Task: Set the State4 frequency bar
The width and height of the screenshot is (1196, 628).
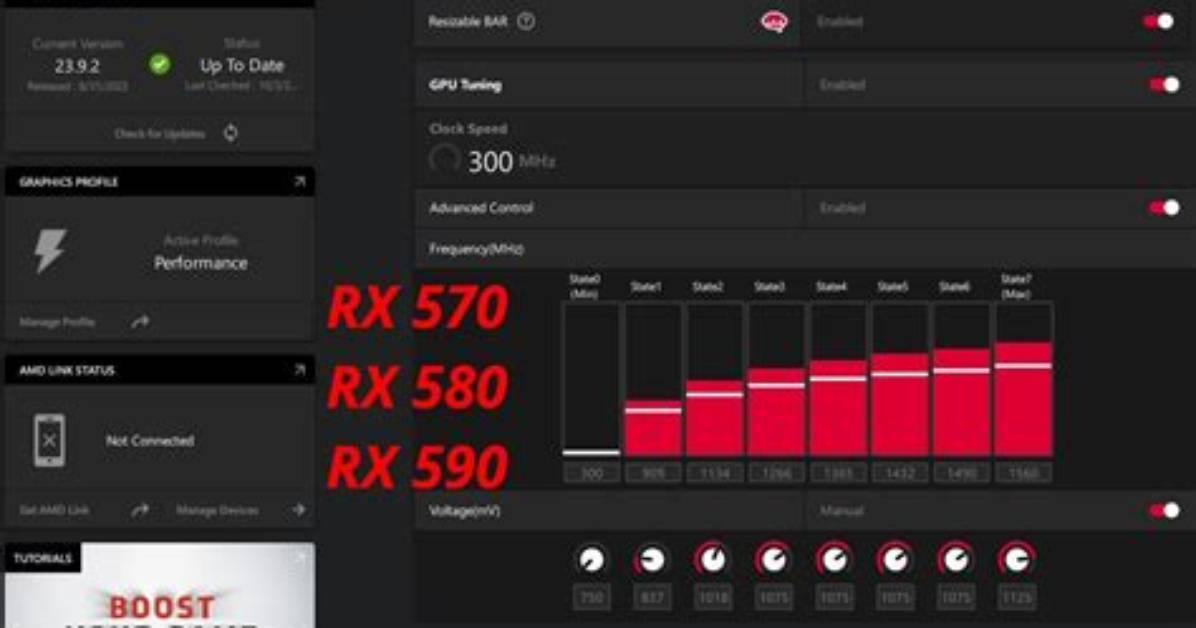Action: tap(838, 379)
